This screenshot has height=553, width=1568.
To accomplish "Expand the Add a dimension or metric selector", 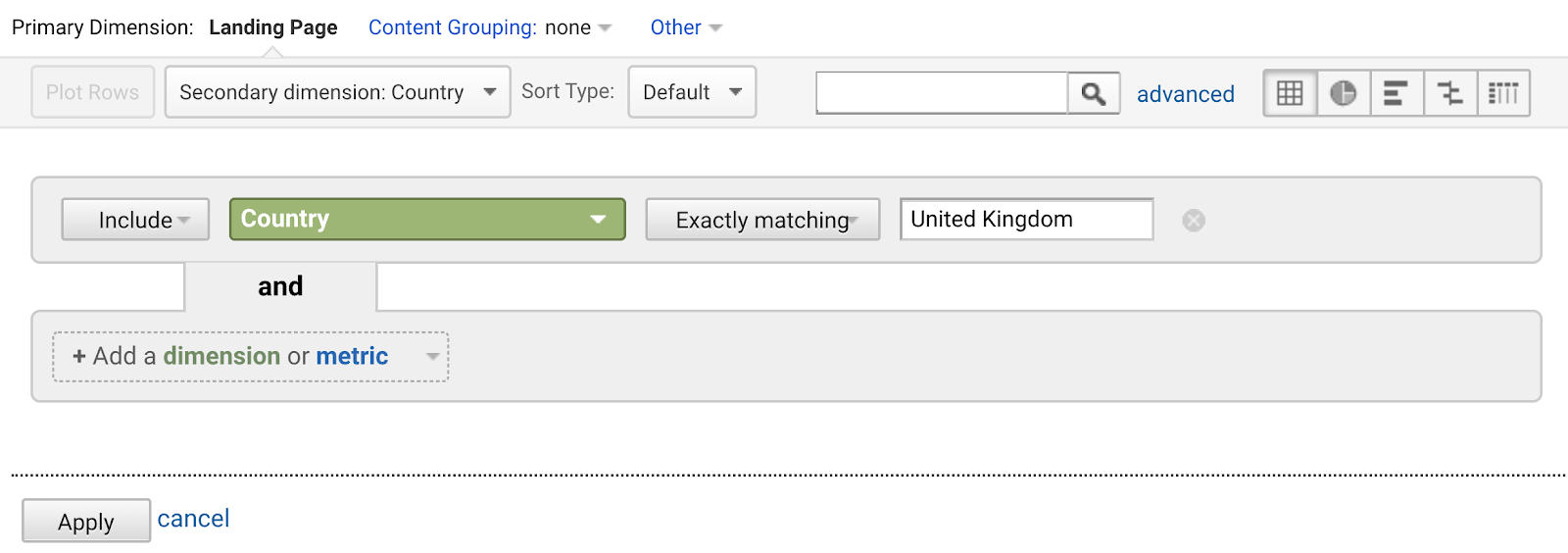I will [x=251, y=357].
